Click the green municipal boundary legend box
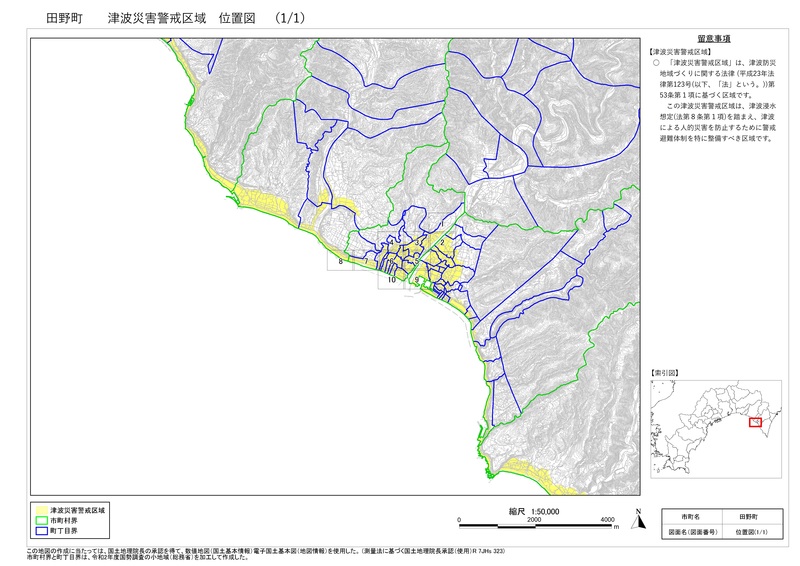The height and width of the screenshot is (566, 800). coord(41,520)
